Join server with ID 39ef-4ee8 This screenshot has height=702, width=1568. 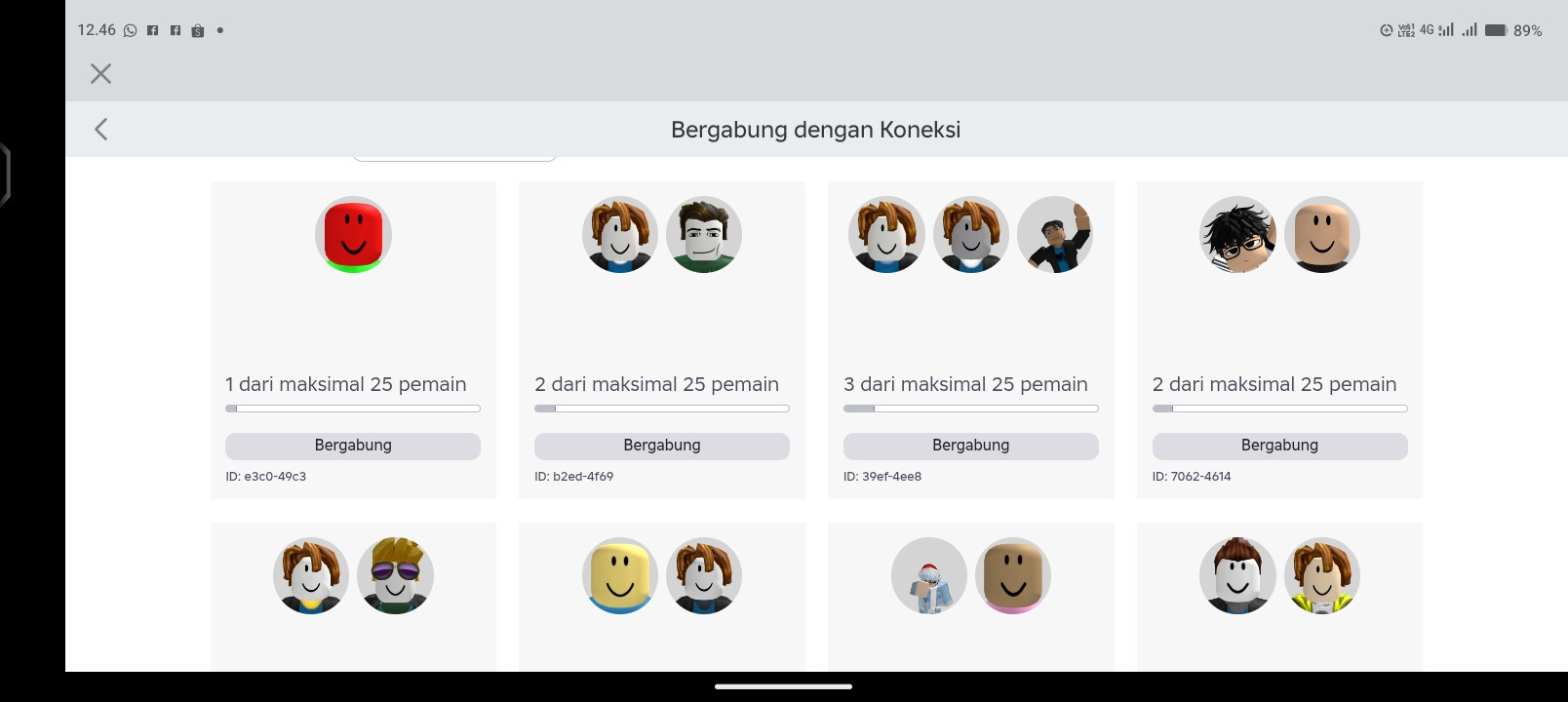pos(971,446)
